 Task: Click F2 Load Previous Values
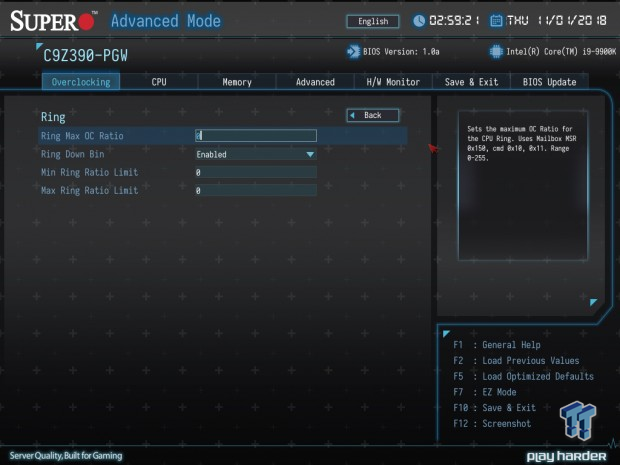(x=516, y=361)
